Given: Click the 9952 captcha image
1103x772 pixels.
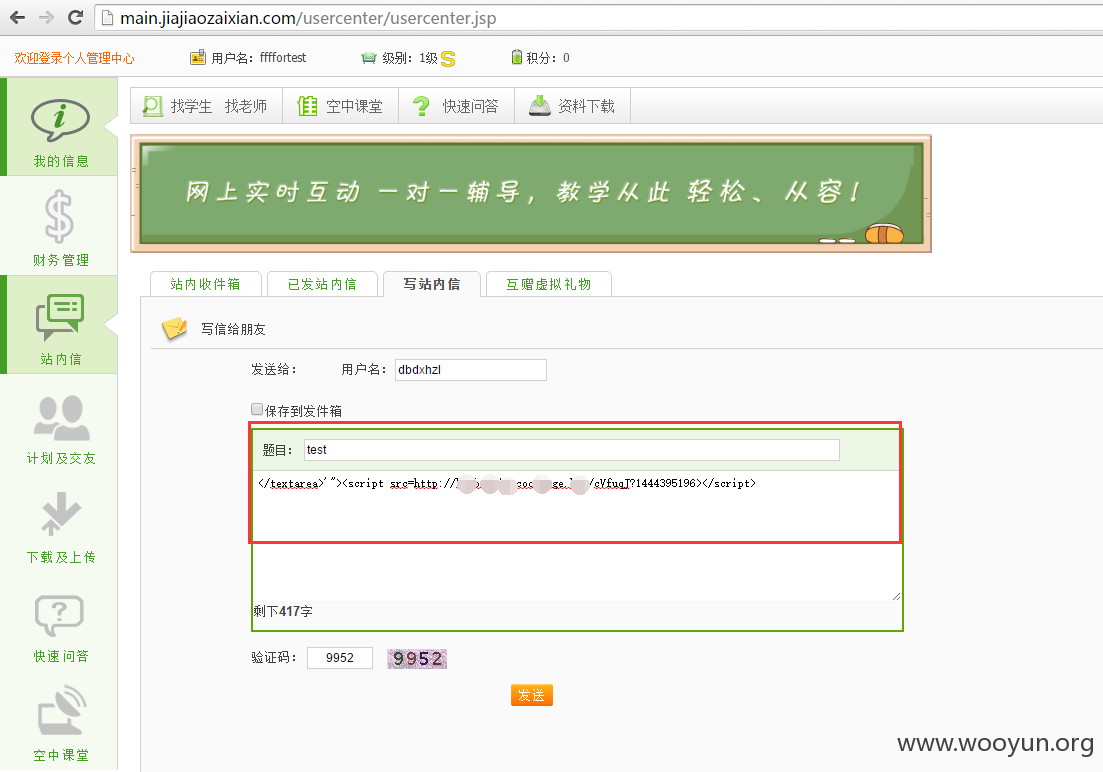Looking at the screenshot, I should pyautogui.click(x=417, y=659).
